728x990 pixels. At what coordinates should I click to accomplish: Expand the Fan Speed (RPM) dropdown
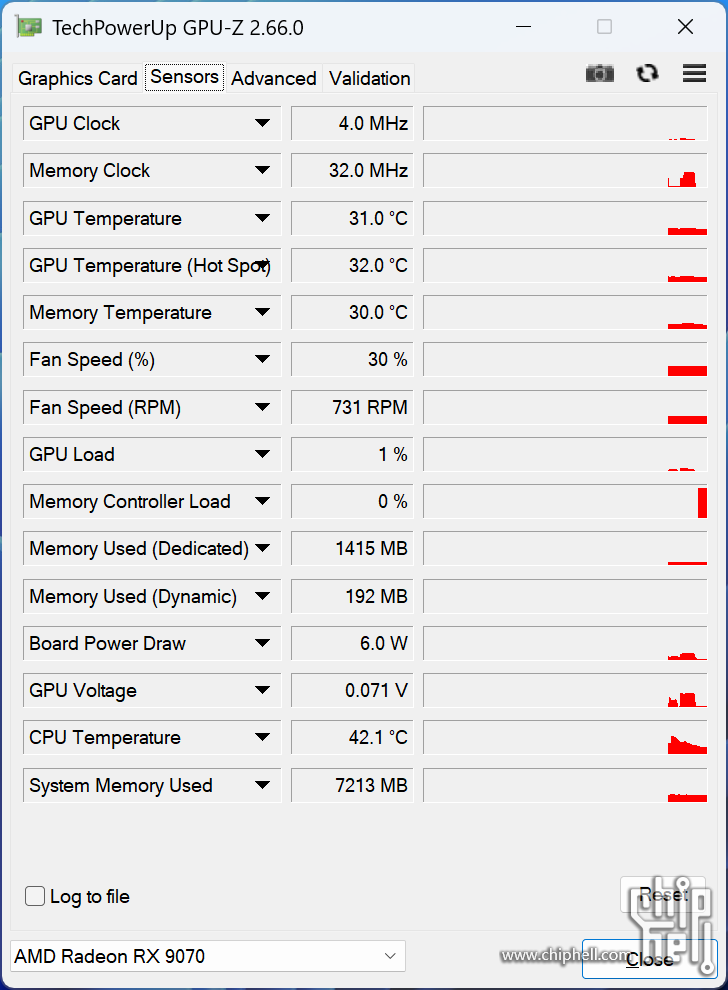coord(263,407)
